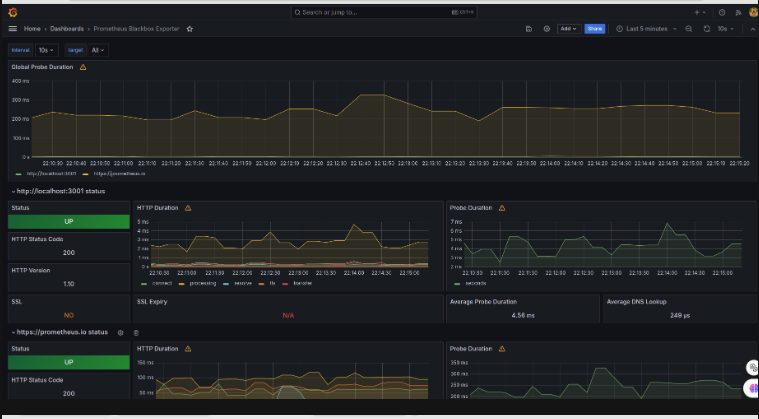Click the zoom out time range icon
The width and height of the screenshot is (759, 419).
pyautogui.click(x=689, y=29)
